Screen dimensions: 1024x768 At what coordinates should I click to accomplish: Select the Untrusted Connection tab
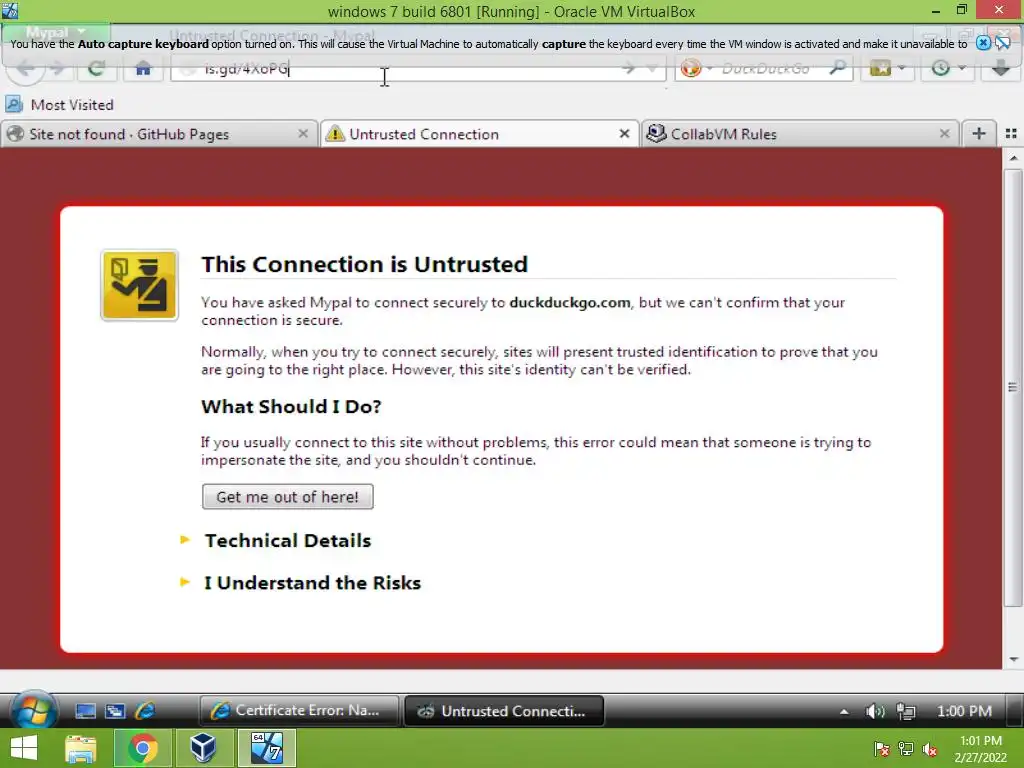(x=479, y=134)
